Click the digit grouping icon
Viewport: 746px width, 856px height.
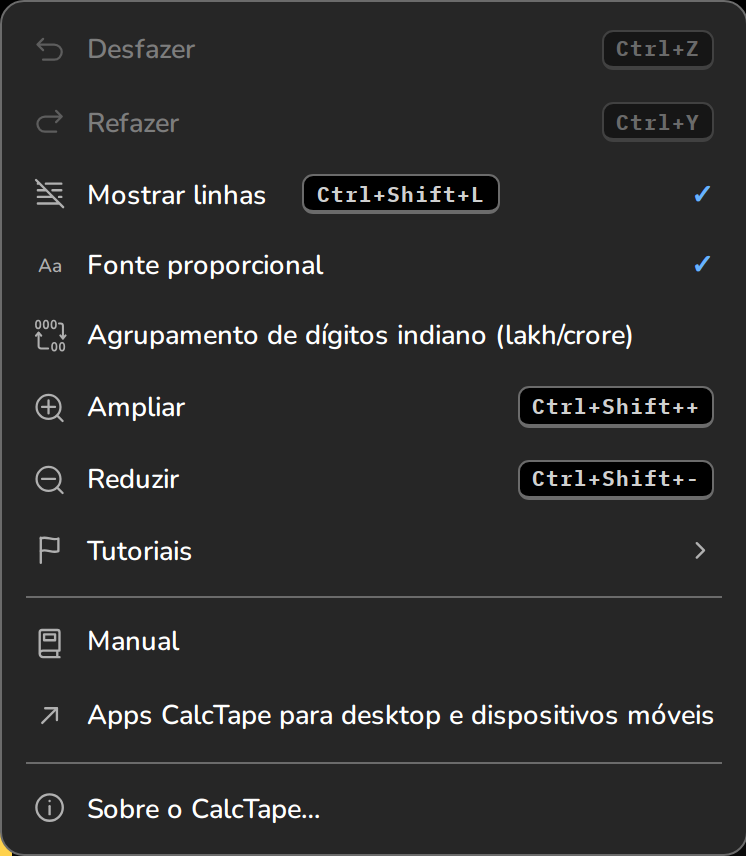[50, 335]
